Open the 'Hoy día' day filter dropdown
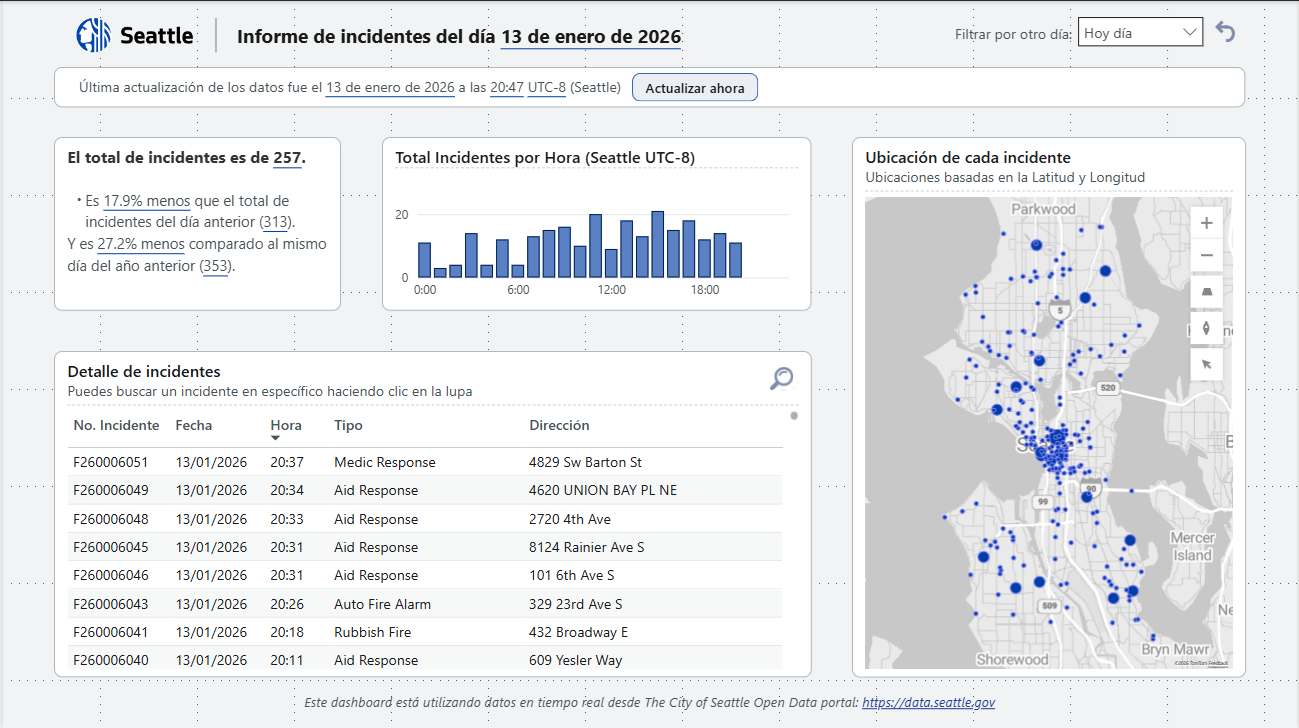This screenshot has height=728, width=1299. 1140,33
